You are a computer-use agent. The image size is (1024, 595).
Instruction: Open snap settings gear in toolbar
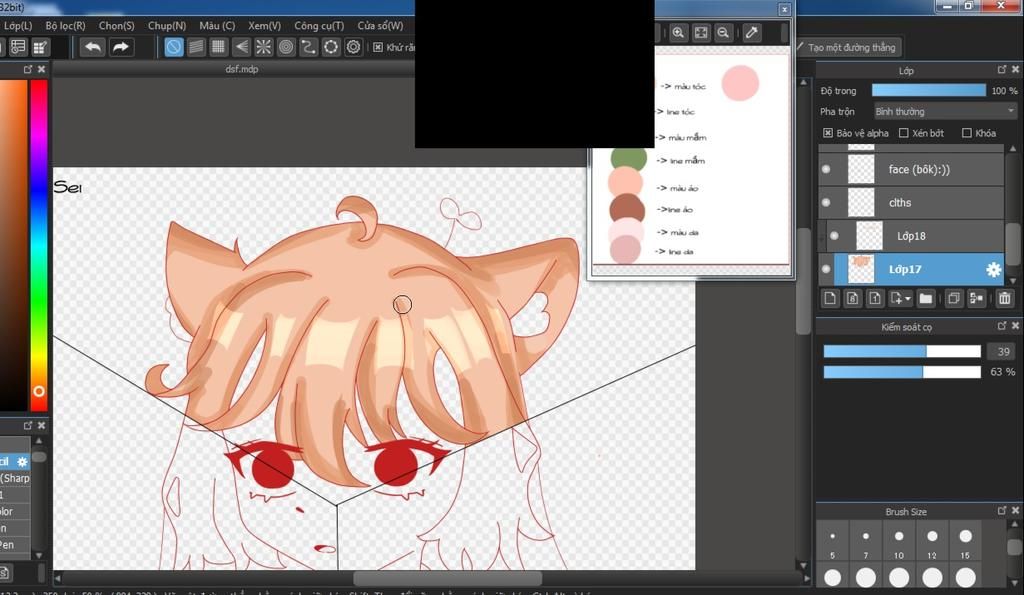[x=353, y=47]
